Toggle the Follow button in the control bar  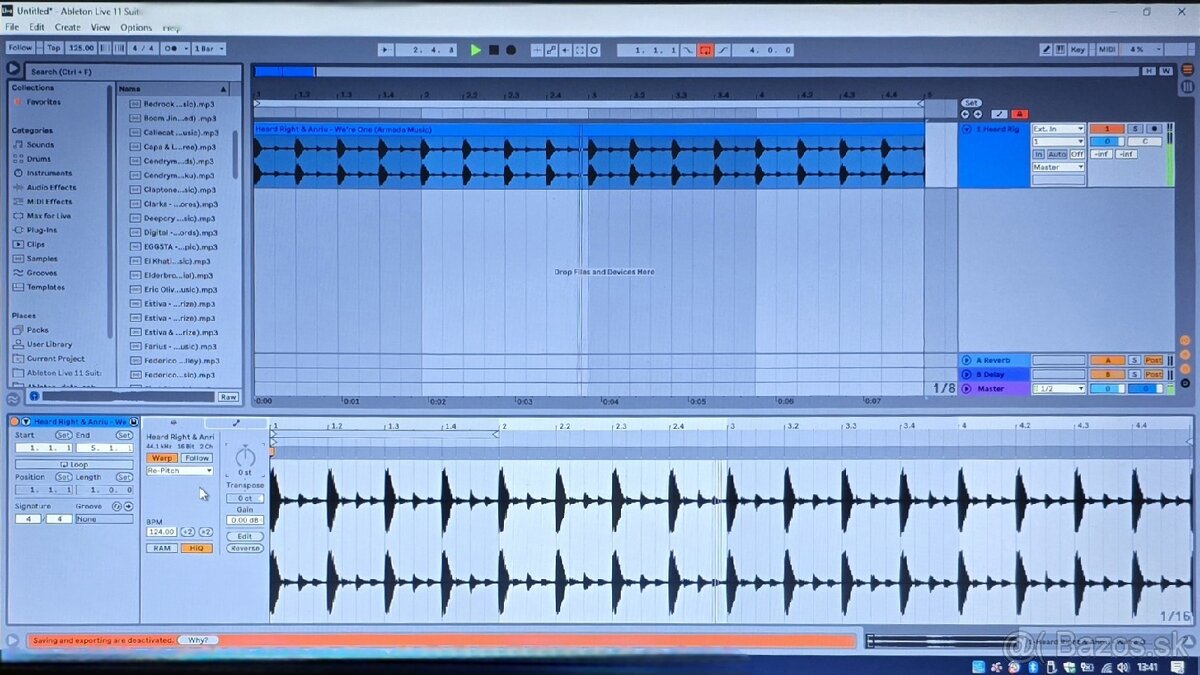pyautogui.click(x=20, y=48)
